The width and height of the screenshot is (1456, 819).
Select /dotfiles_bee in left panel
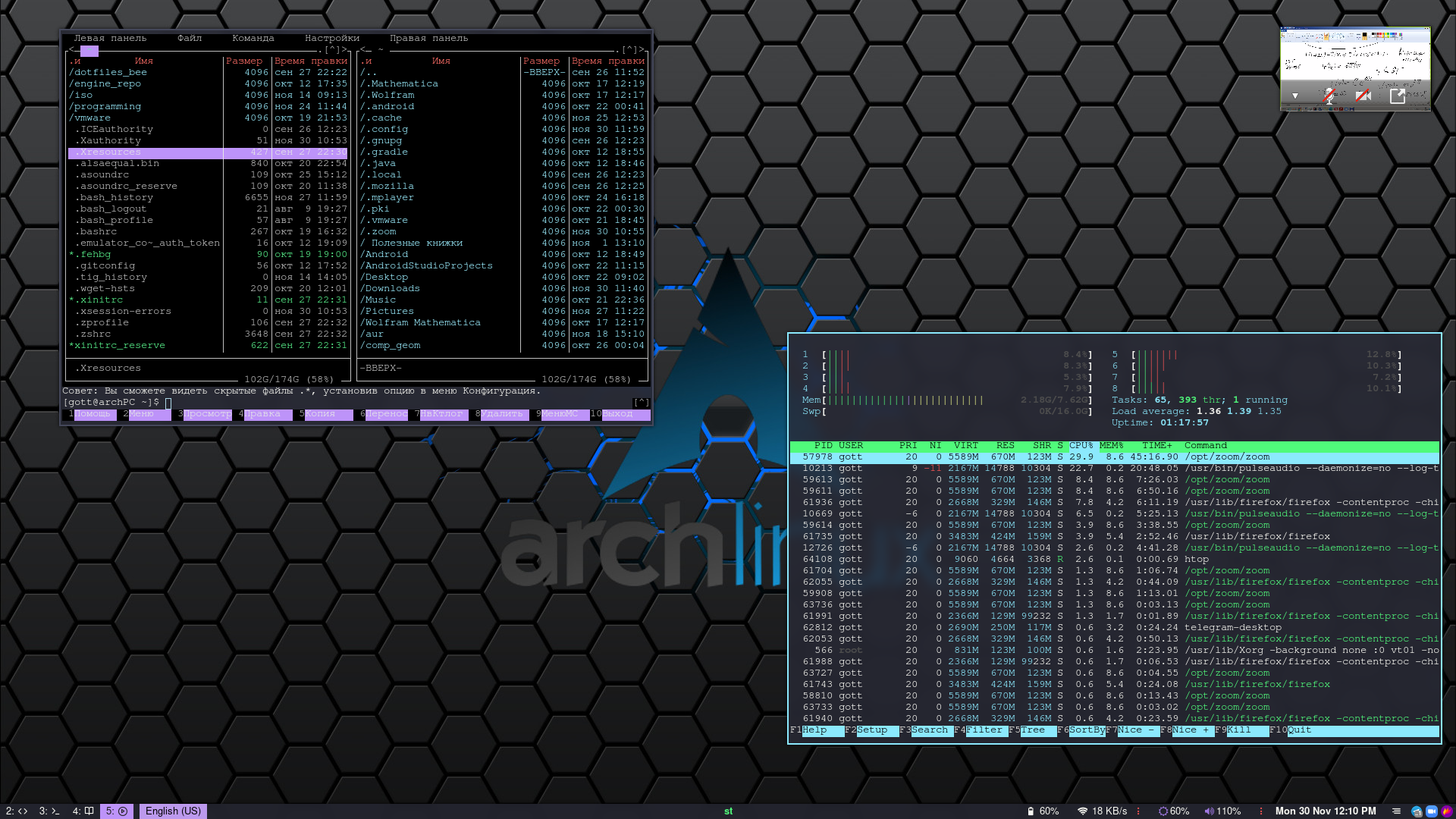click(x=208, y=72)
